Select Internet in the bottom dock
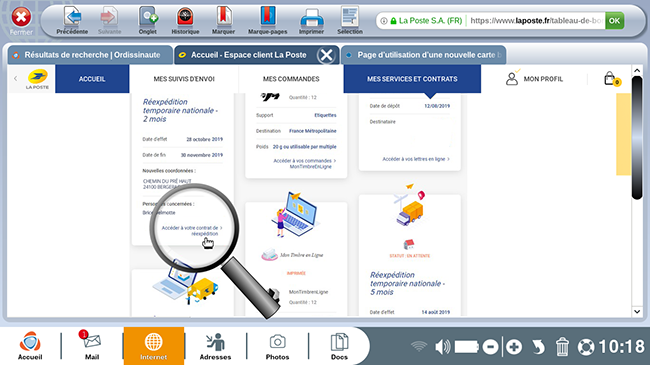This screenshot has width=650, height=365. (x=154, y=346)
